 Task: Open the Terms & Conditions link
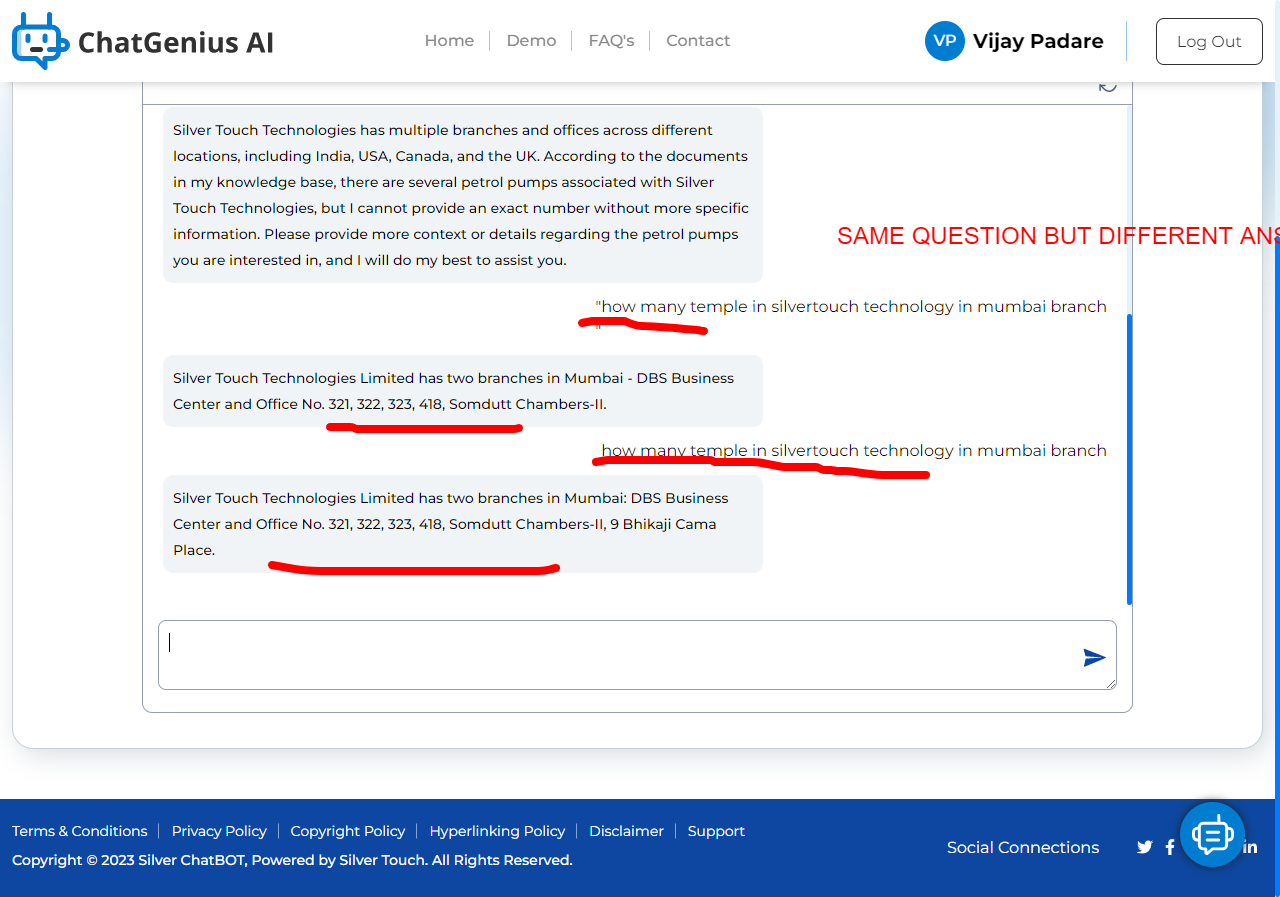79,831
